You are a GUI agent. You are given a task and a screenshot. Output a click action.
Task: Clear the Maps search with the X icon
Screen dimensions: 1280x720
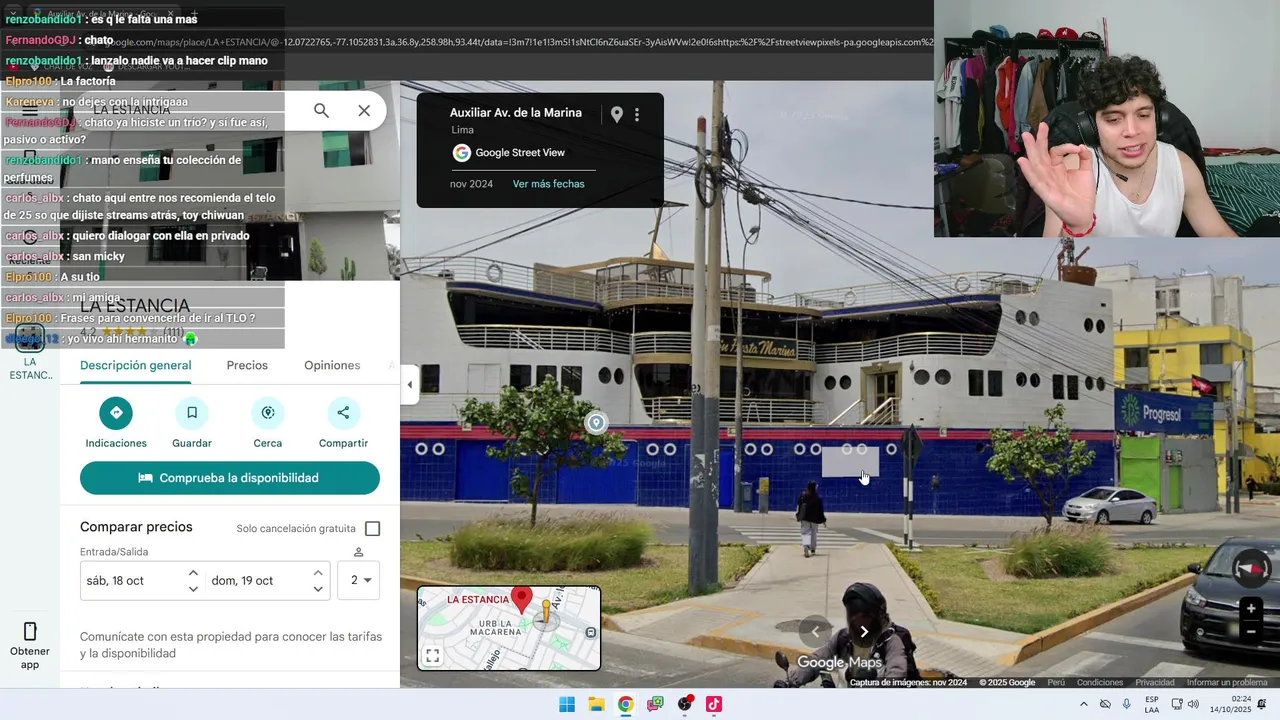pyautogui.click(x=364, y=111)
